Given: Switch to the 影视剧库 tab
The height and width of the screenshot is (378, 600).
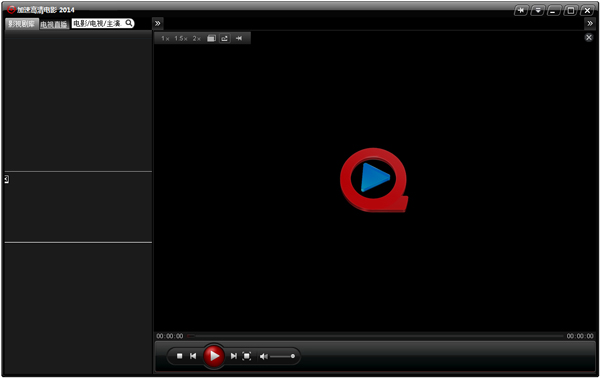Looking at the screenshot, I should pos(22,24).
